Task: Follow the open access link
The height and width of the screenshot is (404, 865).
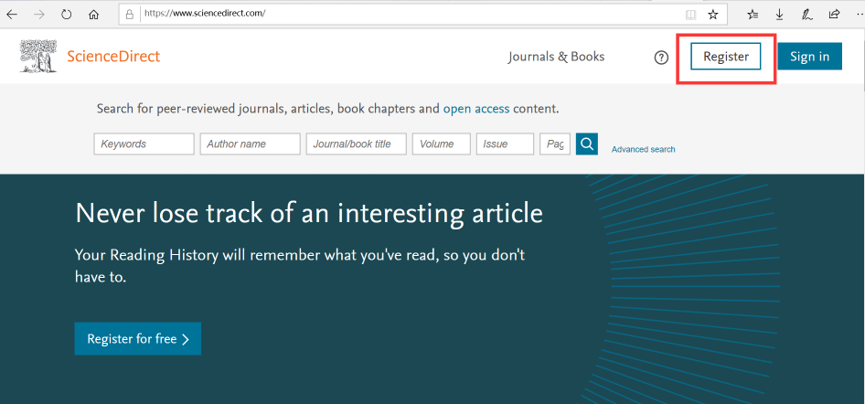Action: click(x=476, y=109)
